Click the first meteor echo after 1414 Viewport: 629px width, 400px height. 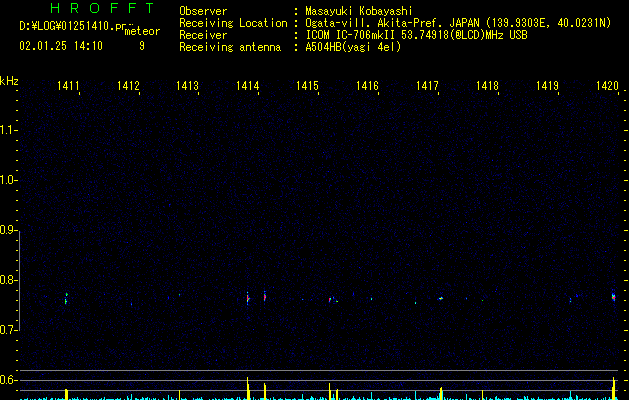[264, 296]
